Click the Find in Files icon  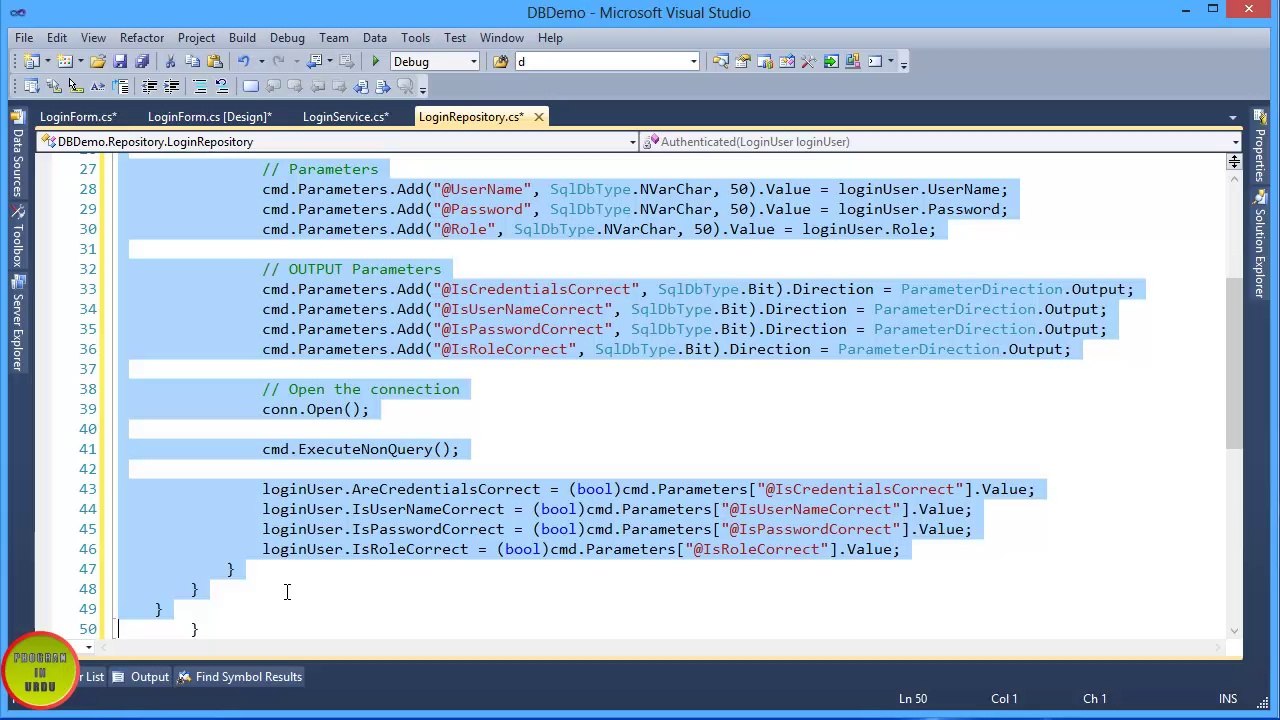coord(500,61)
